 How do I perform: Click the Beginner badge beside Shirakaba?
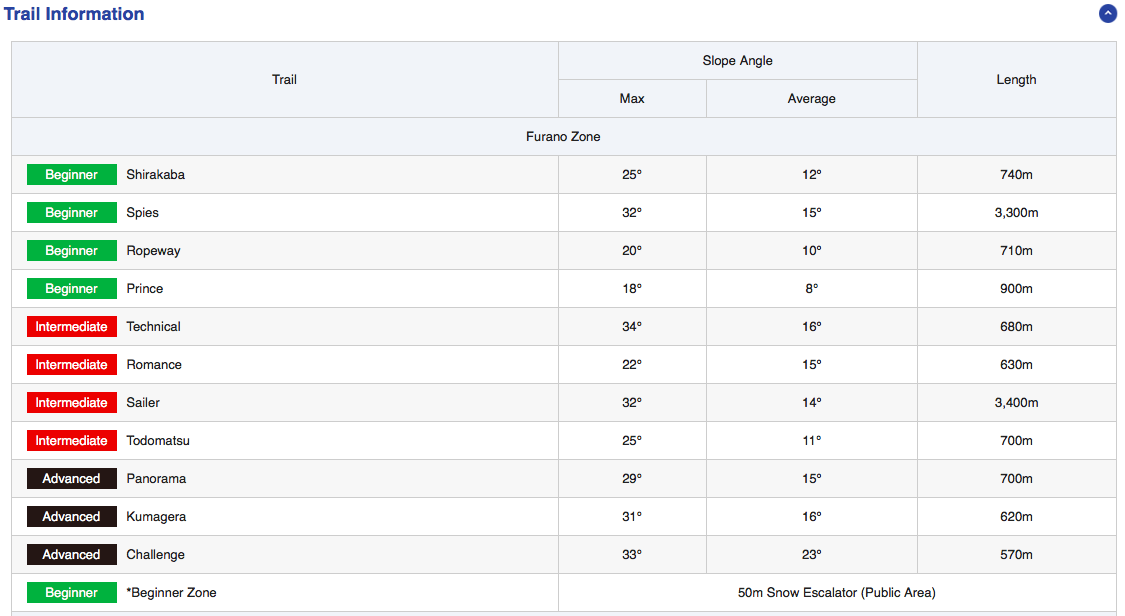72,175
